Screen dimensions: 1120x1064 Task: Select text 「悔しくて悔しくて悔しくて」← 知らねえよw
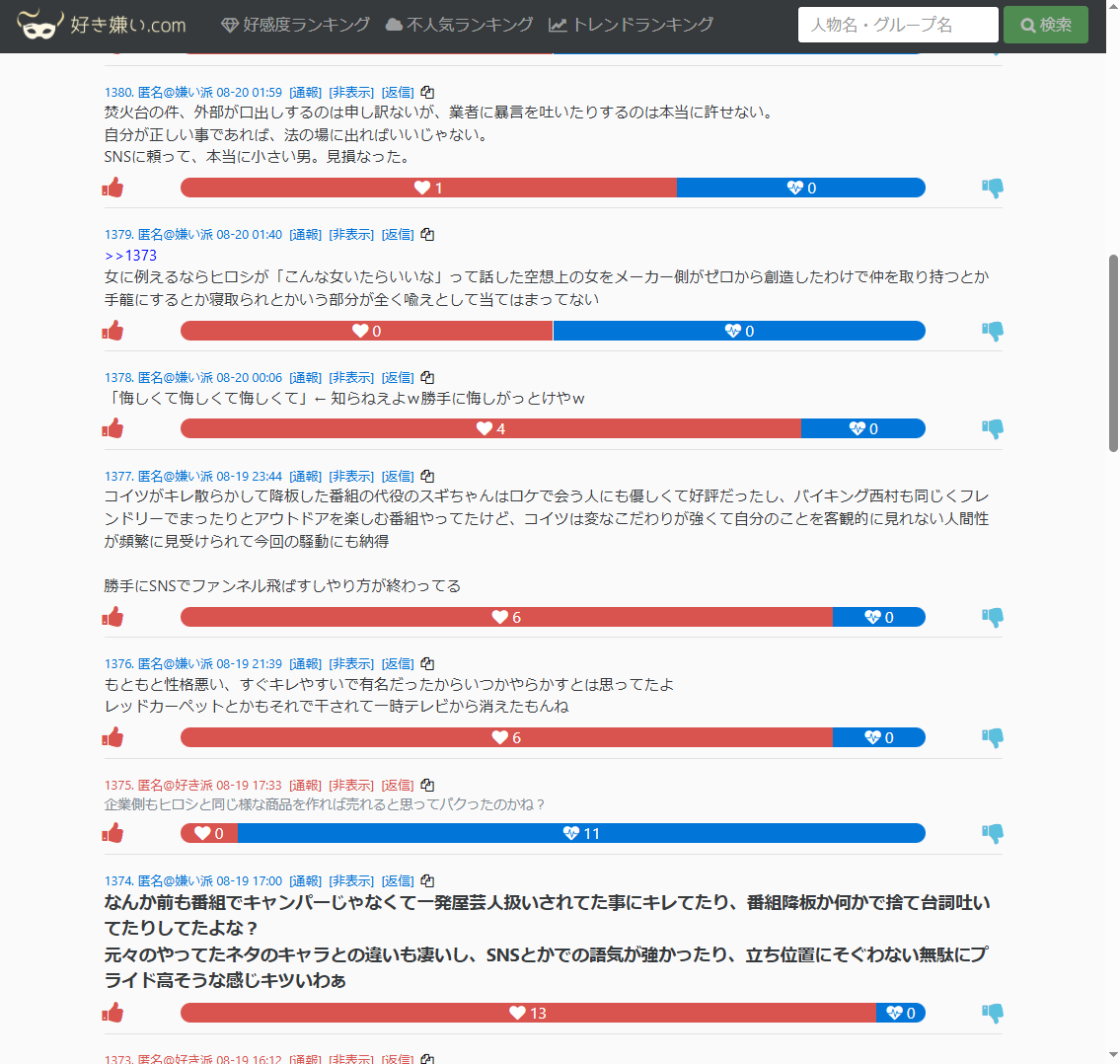[262, 398]
